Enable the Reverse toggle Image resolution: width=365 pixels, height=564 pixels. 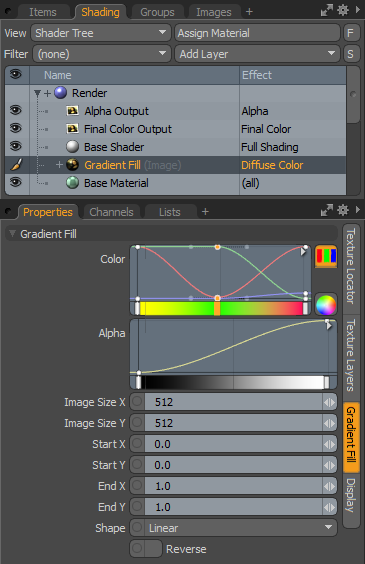146,549
